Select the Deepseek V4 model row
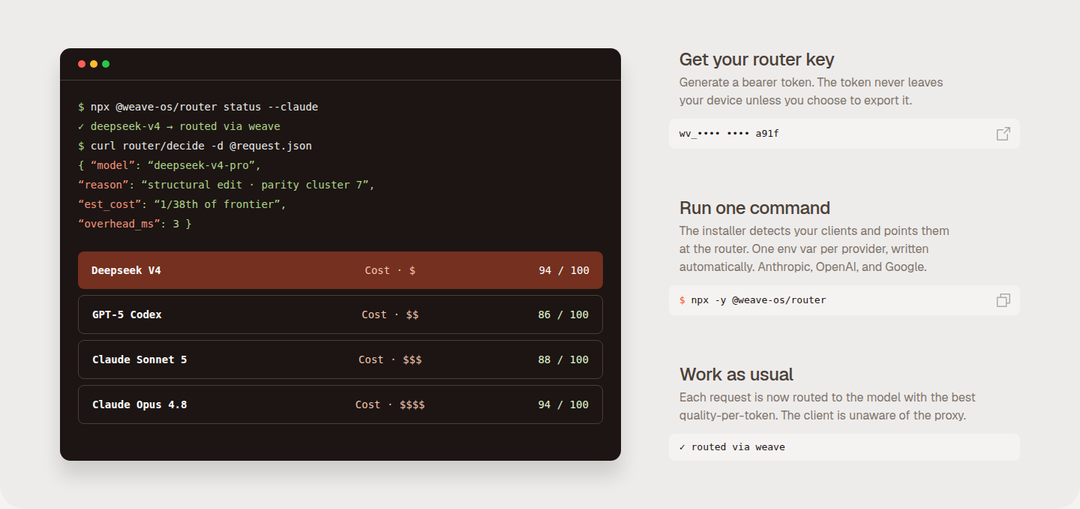1080x509 pixels. pos(340,270)
